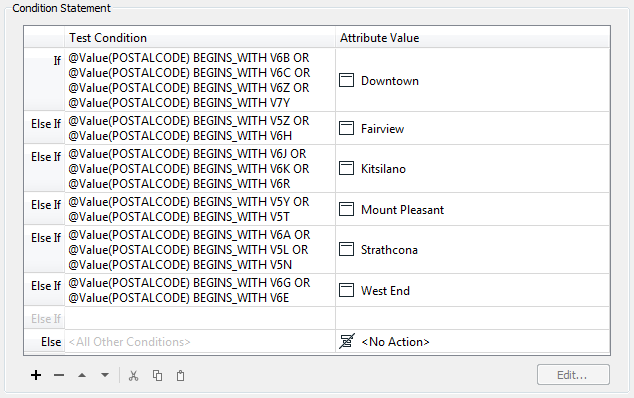Click the empty Else If test condition cell

[x=200, y=318]
